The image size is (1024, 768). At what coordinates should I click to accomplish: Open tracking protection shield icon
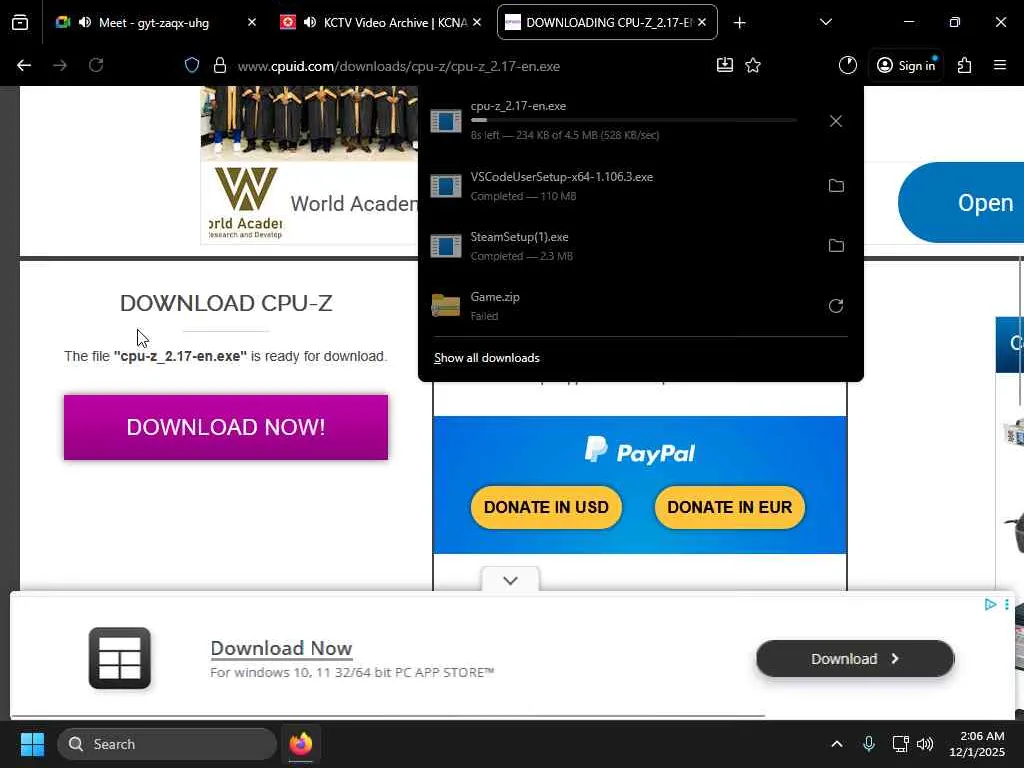[x=191, y=65]
